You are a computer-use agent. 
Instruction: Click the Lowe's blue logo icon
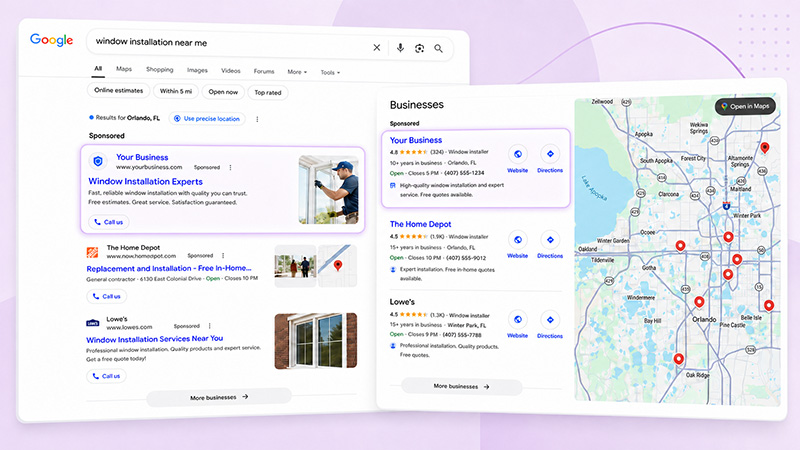(x=92, y=323)
